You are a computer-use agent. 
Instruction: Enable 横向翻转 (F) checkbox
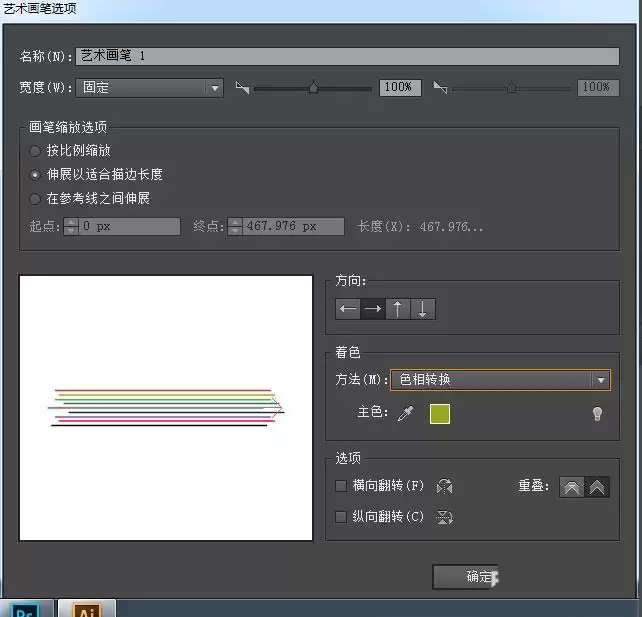click(x=341, y=486)
